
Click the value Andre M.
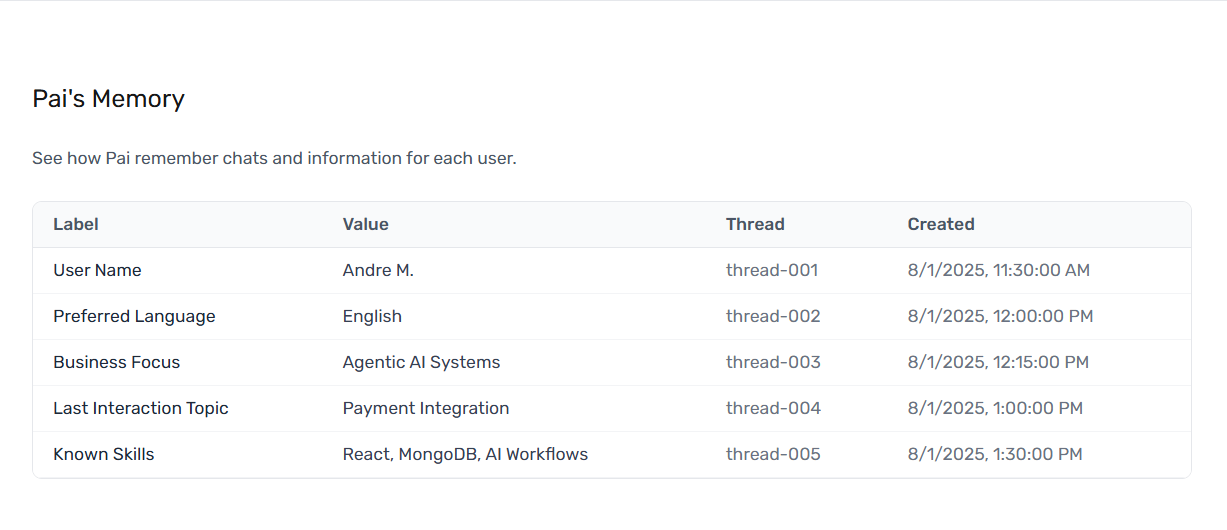pyautogui.click(x=378, y=270)
